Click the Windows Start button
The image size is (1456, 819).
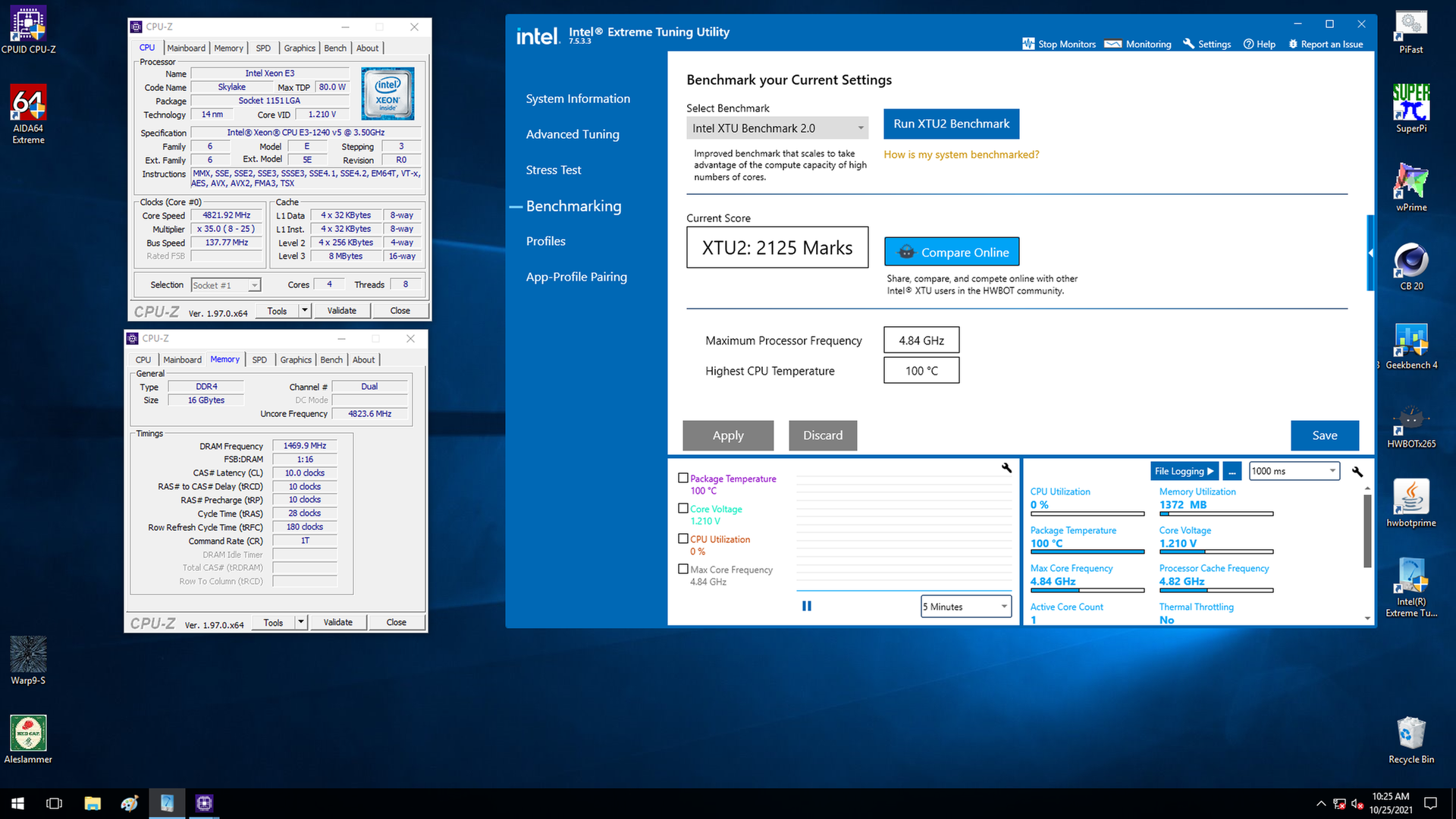coord(17,803)
